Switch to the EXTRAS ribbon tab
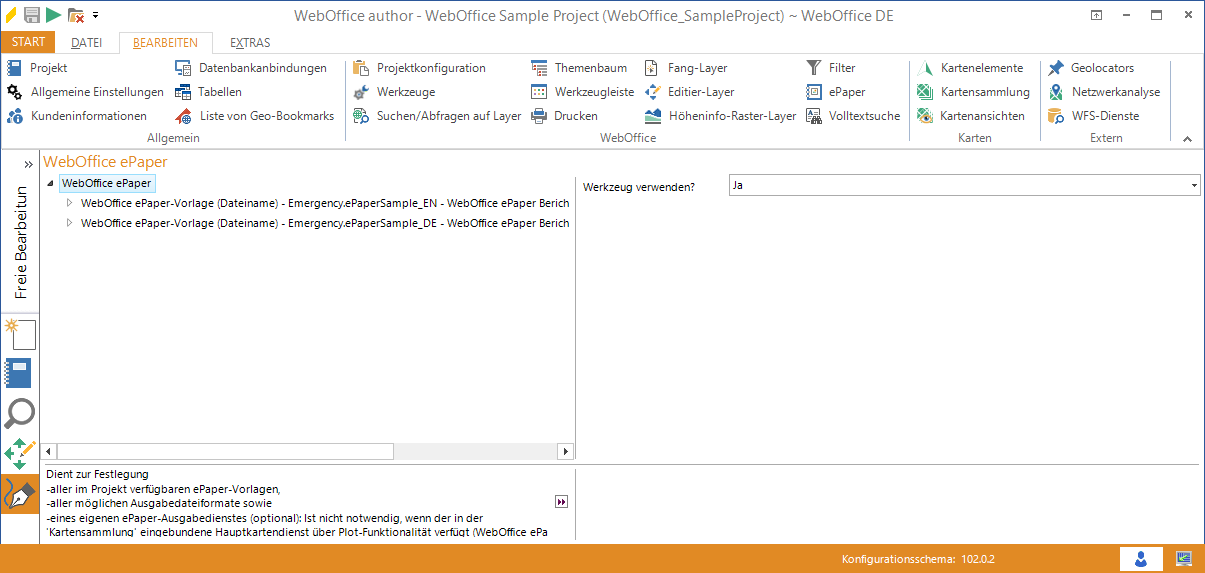The height and width of the screenshot is (573, 1205). (250, 43)
